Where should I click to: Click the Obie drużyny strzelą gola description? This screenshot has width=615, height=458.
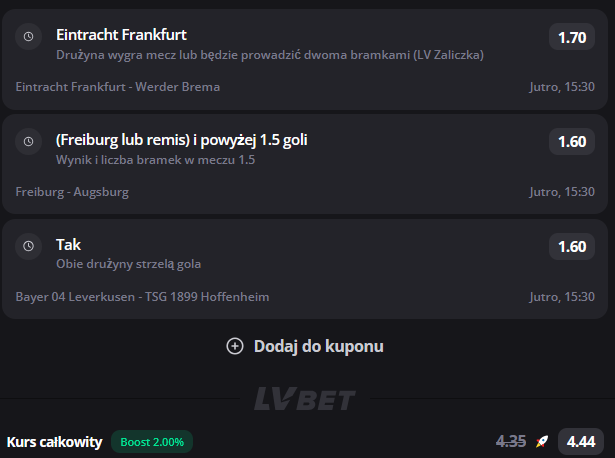[128, 264]
